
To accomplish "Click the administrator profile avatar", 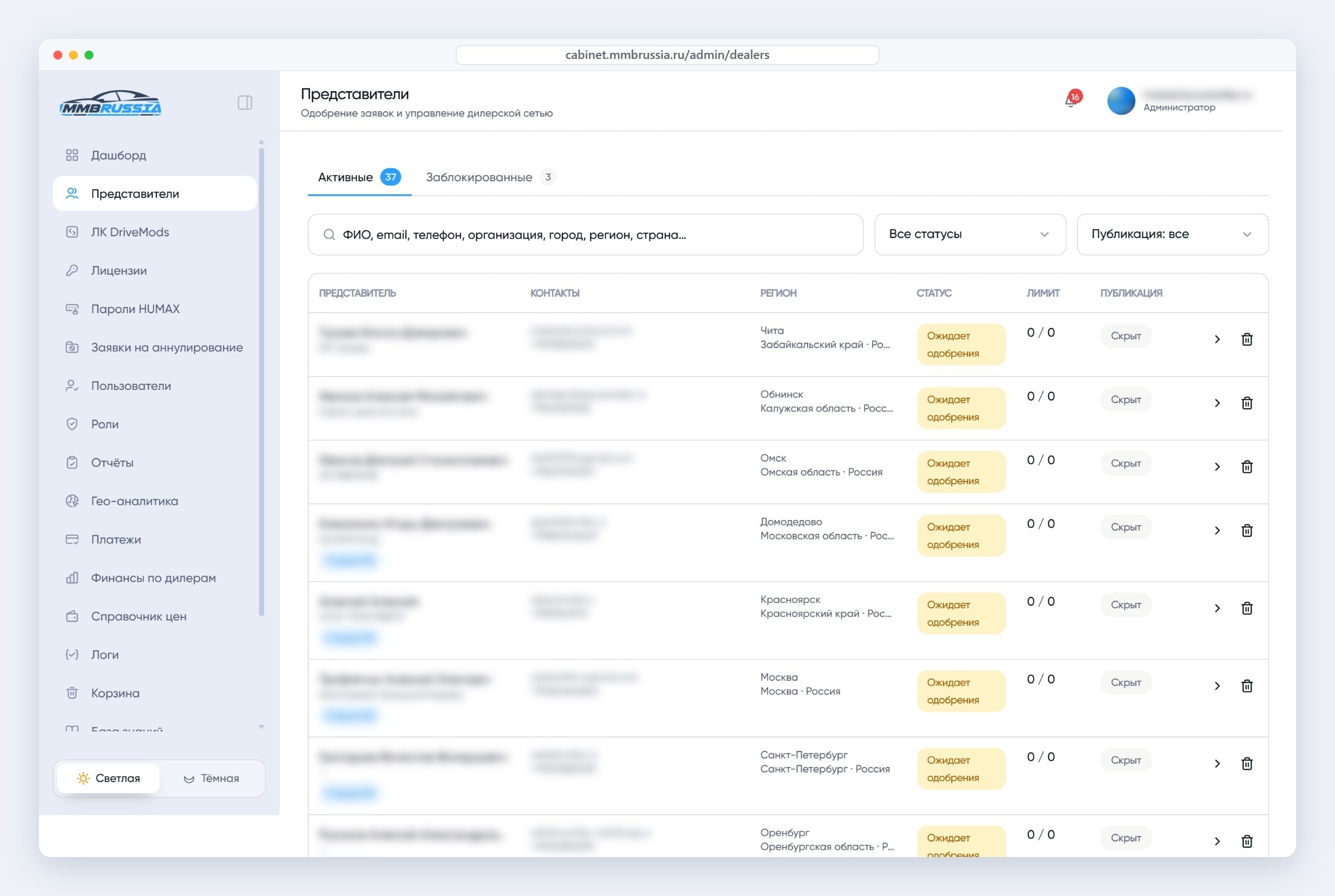I will coord(1121,101).
